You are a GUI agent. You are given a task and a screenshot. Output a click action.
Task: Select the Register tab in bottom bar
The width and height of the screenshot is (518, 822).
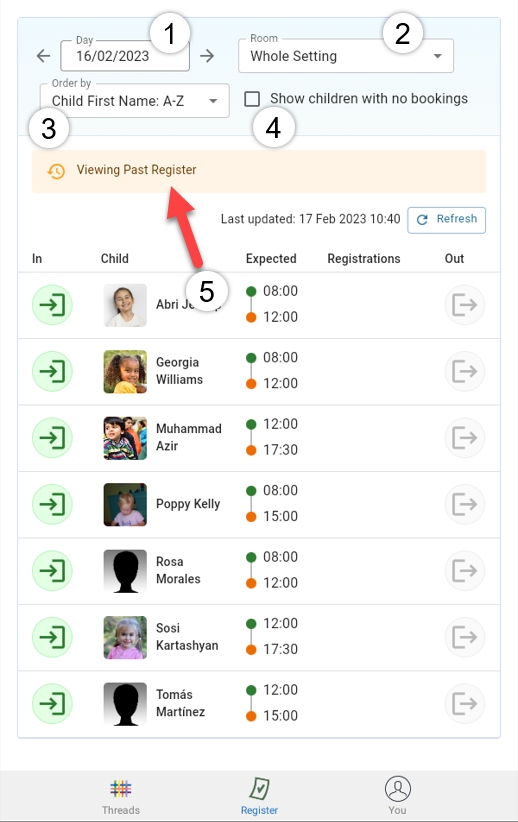pos(259,797)
